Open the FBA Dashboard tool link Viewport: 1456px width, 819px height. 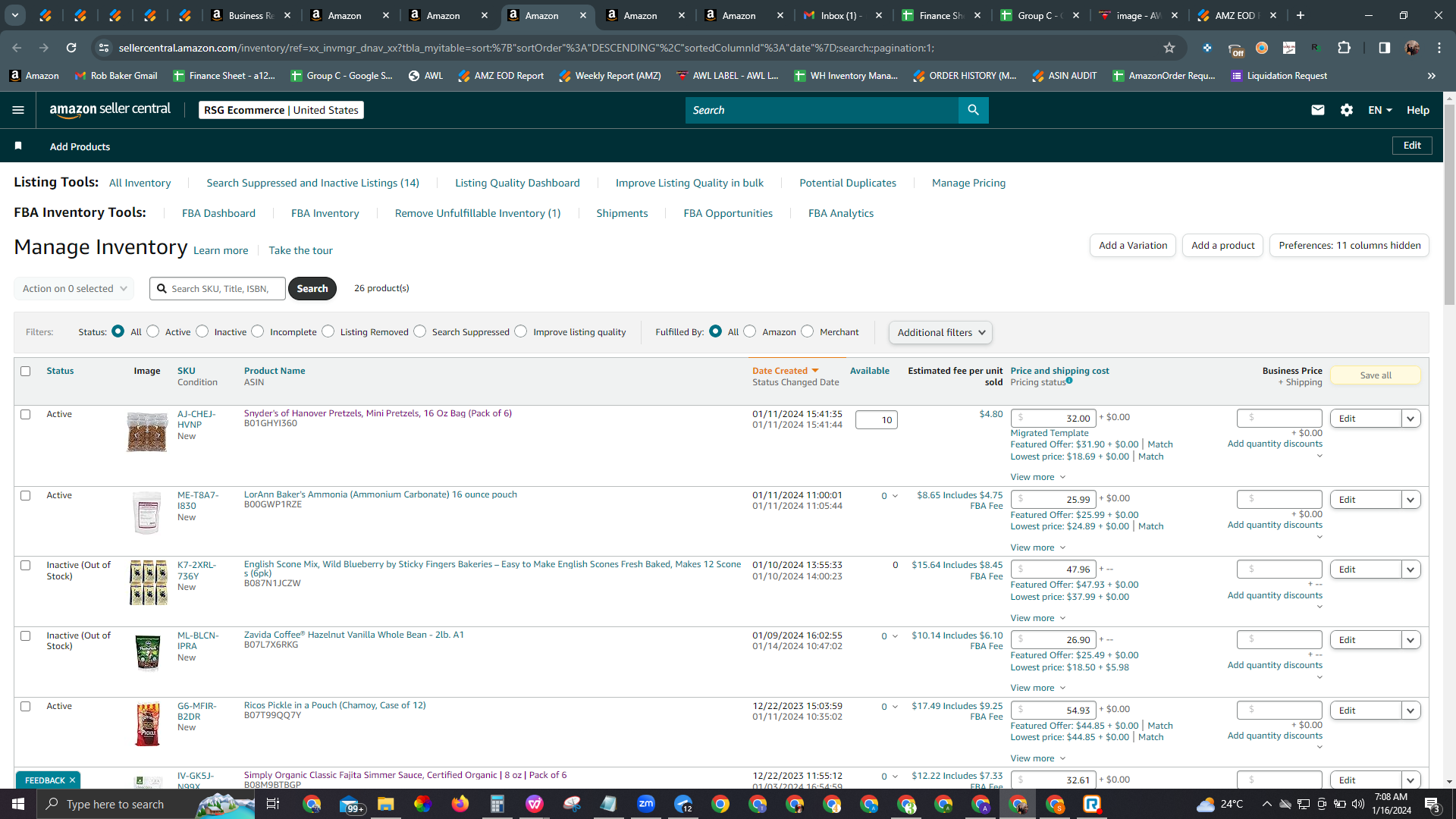218,213
